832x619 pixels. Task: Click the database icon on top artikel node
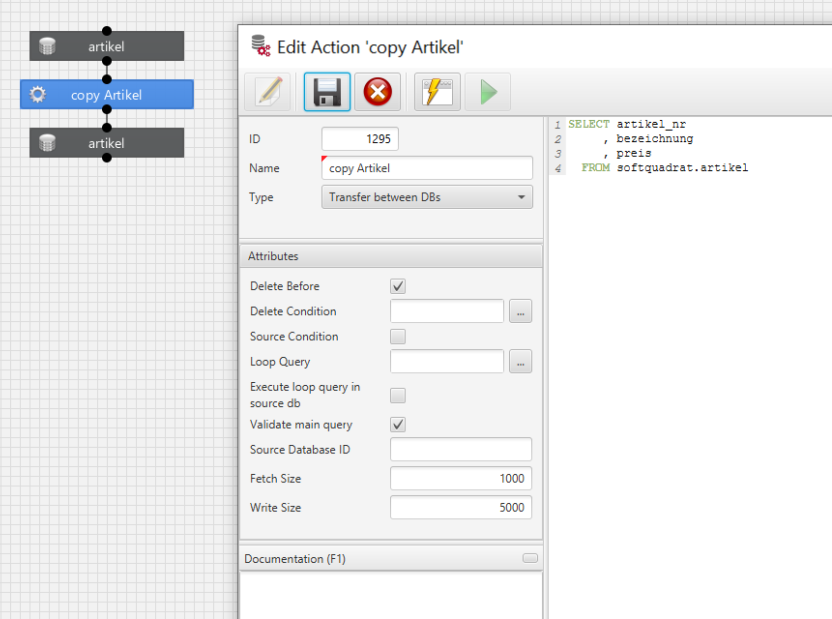click(47, 46)
